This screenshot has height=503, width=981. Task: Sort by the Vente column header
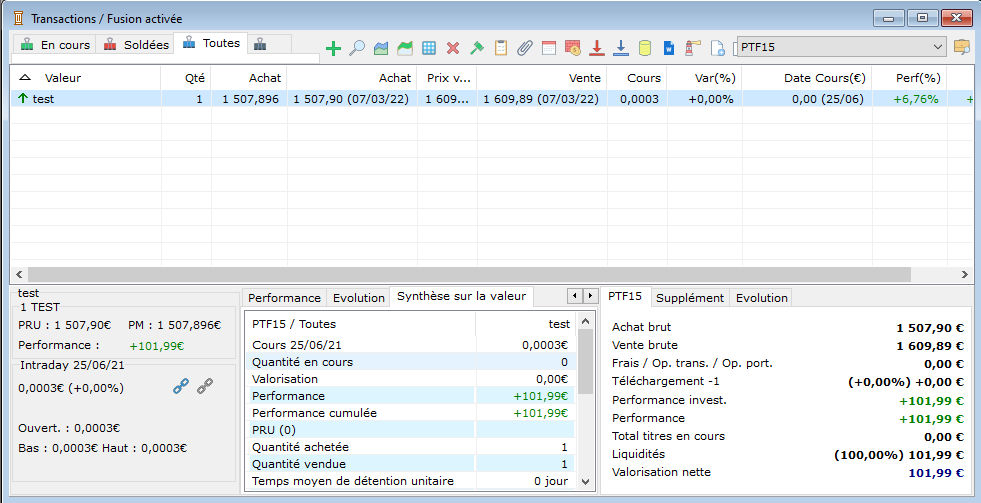tap(542, 78)
